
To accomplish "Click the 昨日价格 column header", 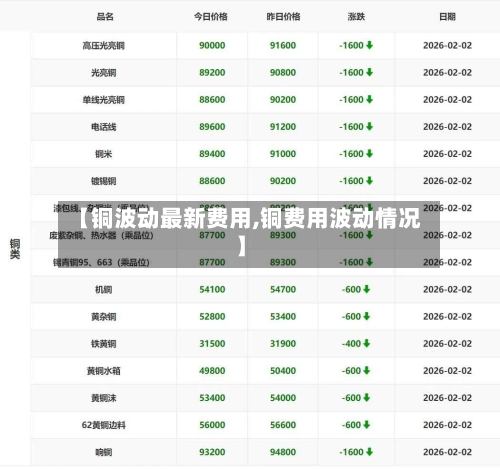I will (283, 17).
